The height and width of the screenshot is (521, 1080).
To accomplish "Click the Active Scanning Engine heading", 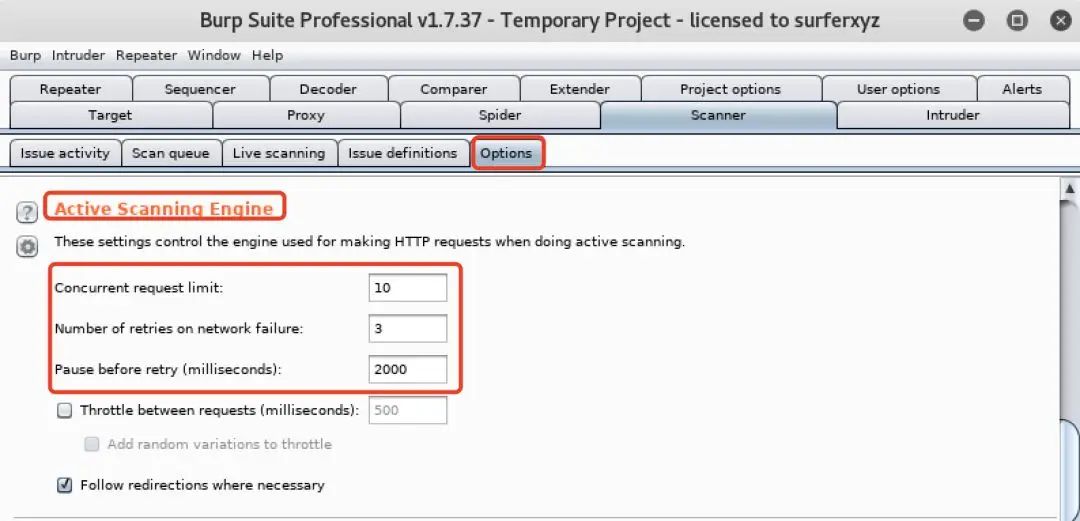I will pyautogui.click(x=164, y=208).
